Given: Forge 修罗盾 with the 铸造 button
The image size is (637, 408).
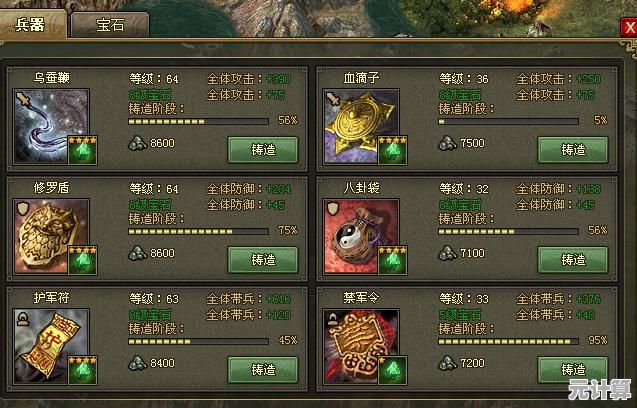Looking at the screenshot, I should pyautogui.click(x=263, y=259).
